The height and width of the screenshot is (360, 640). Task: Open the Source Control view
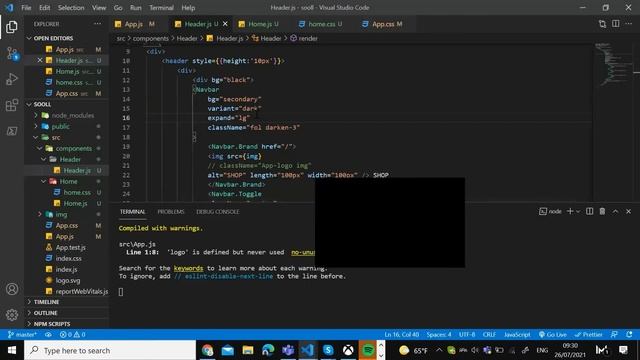pyautogui.click(x=12, y=53)
